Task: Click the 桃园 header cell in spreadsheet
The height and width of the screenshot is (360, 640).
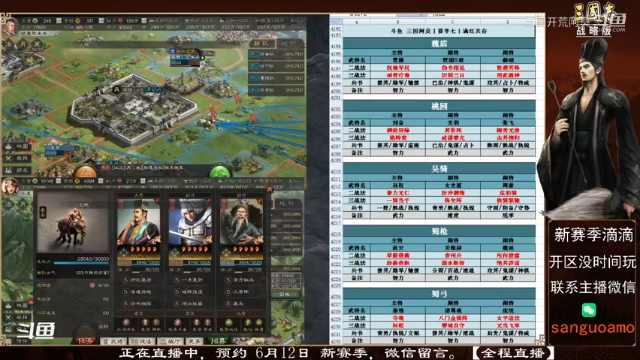Action: click(439, 106)
